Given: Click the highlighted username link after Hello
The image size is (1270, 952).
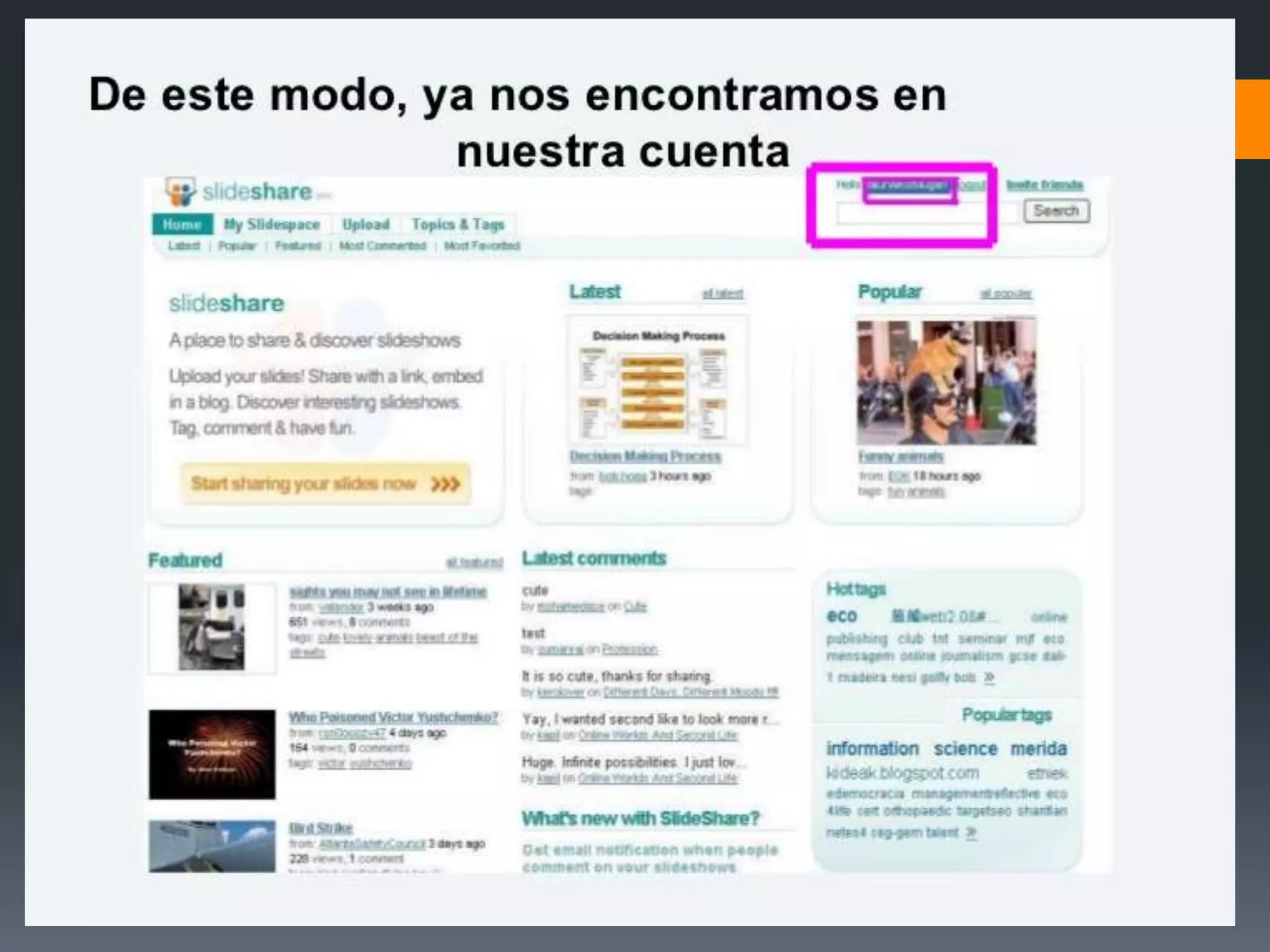Looking at the screenshot, I should click(908, 185).
